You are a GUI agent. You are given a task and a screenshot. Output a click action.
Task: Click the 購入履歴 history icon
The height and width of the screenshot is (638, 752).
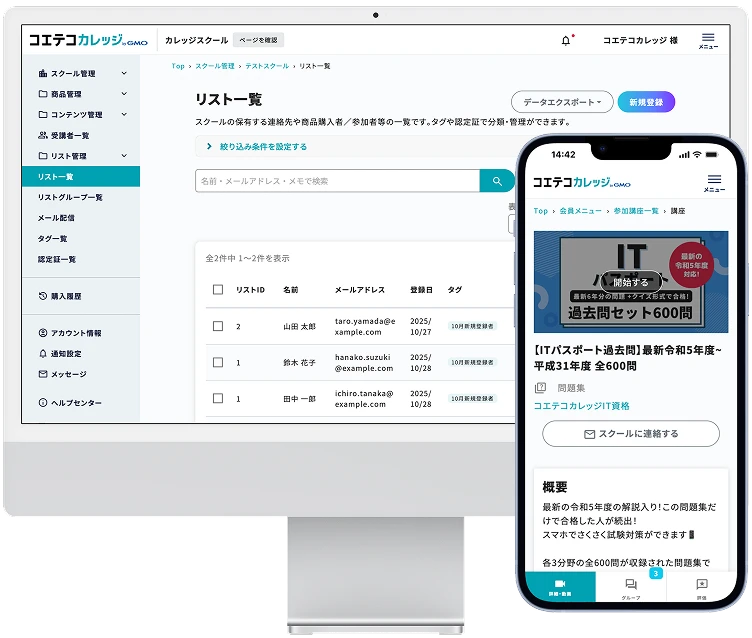43,296
